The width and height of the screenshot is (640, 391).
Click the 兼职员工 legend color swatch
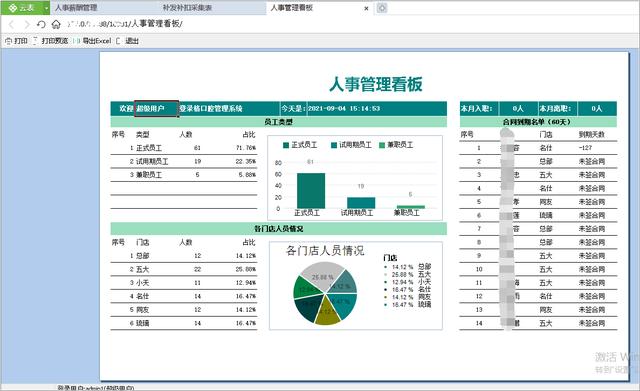382,145
